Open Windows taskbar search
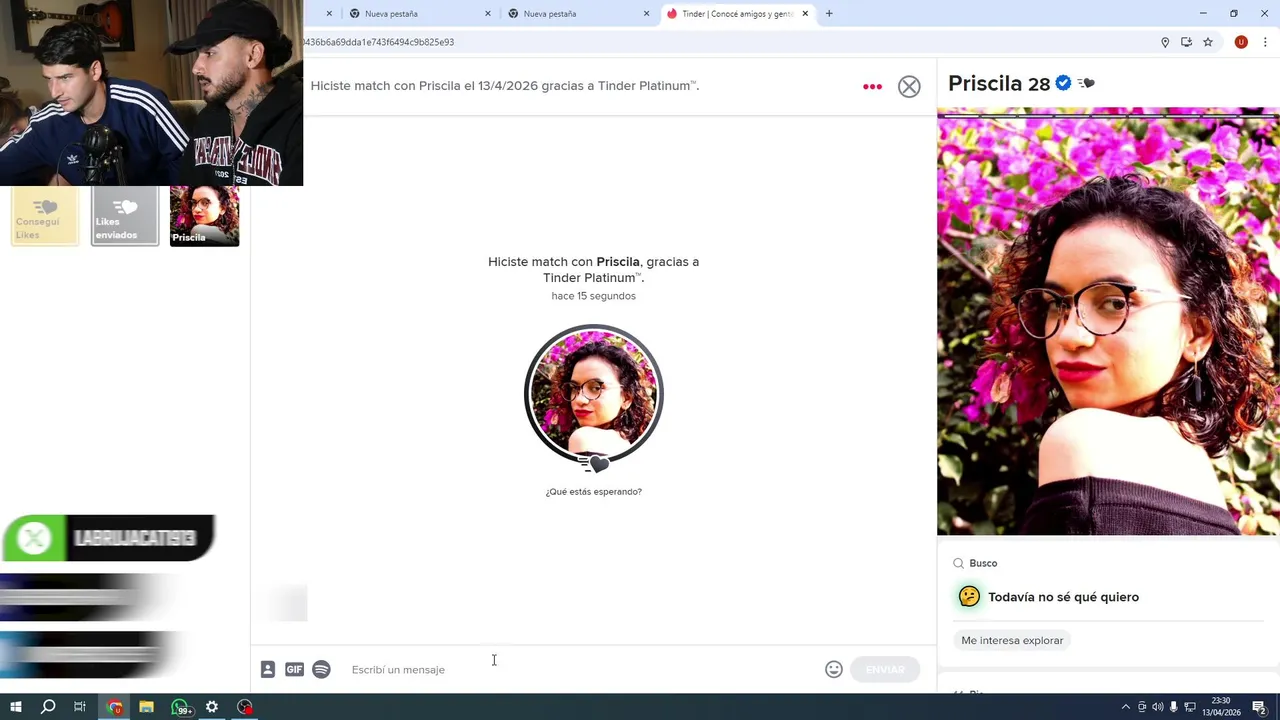This screenshot has height=720, width=1280. click(48, 707)
